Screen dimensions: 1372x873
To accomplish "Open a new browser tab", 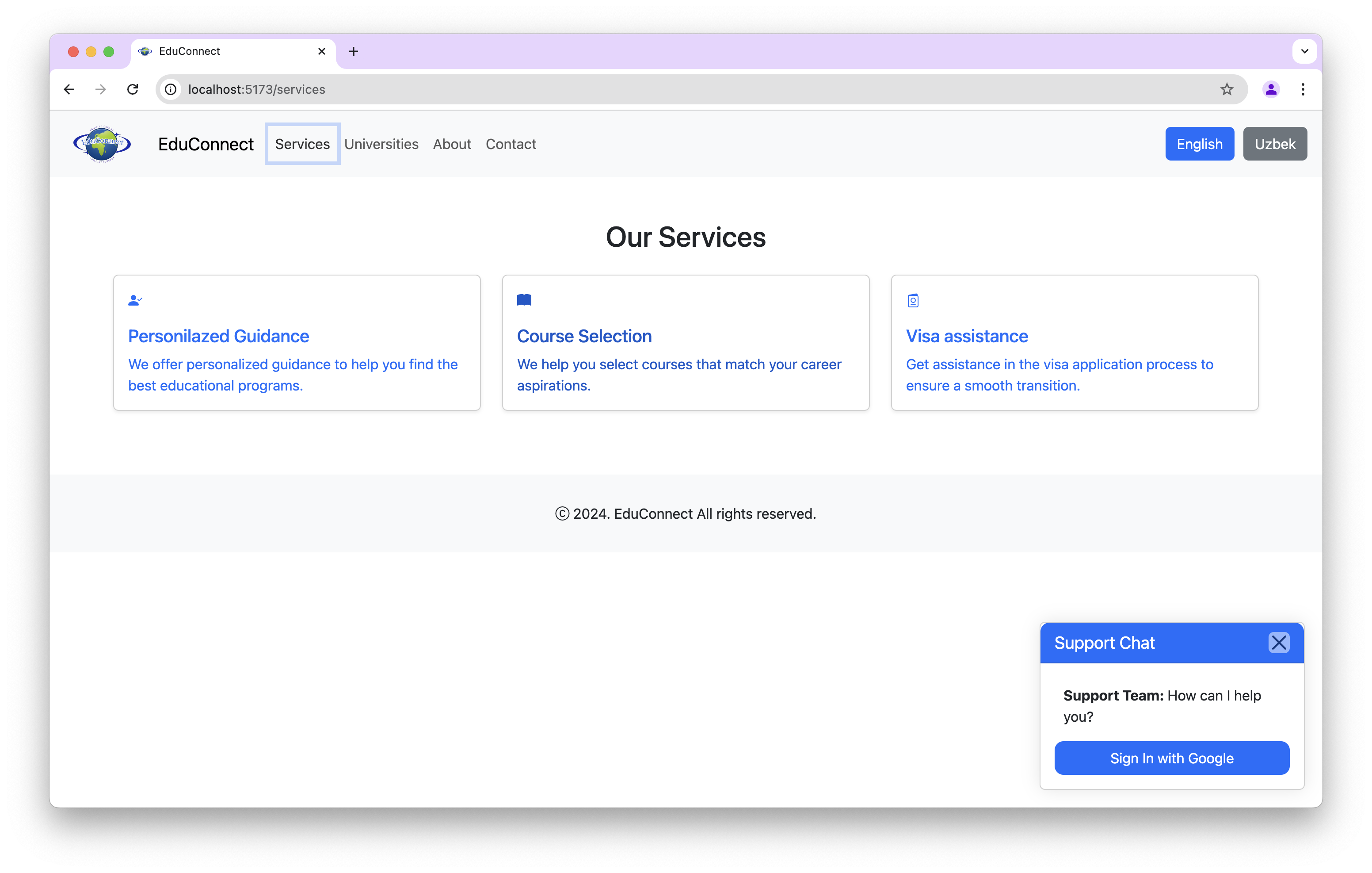I will (353, 51).
